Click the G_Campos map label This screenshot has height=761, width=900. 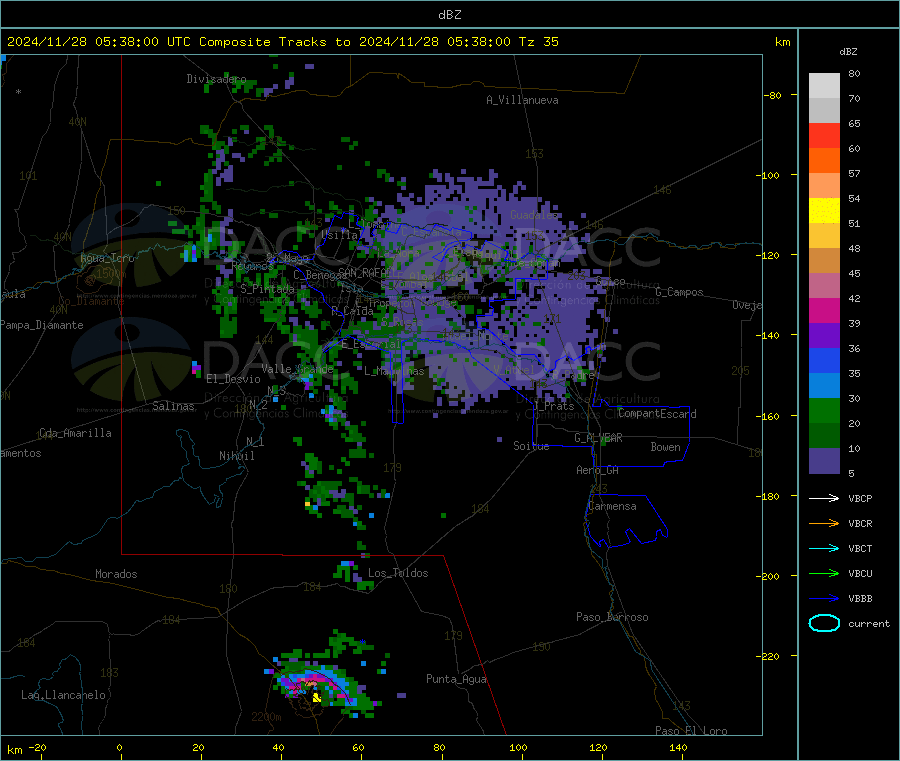coord(679,292)
